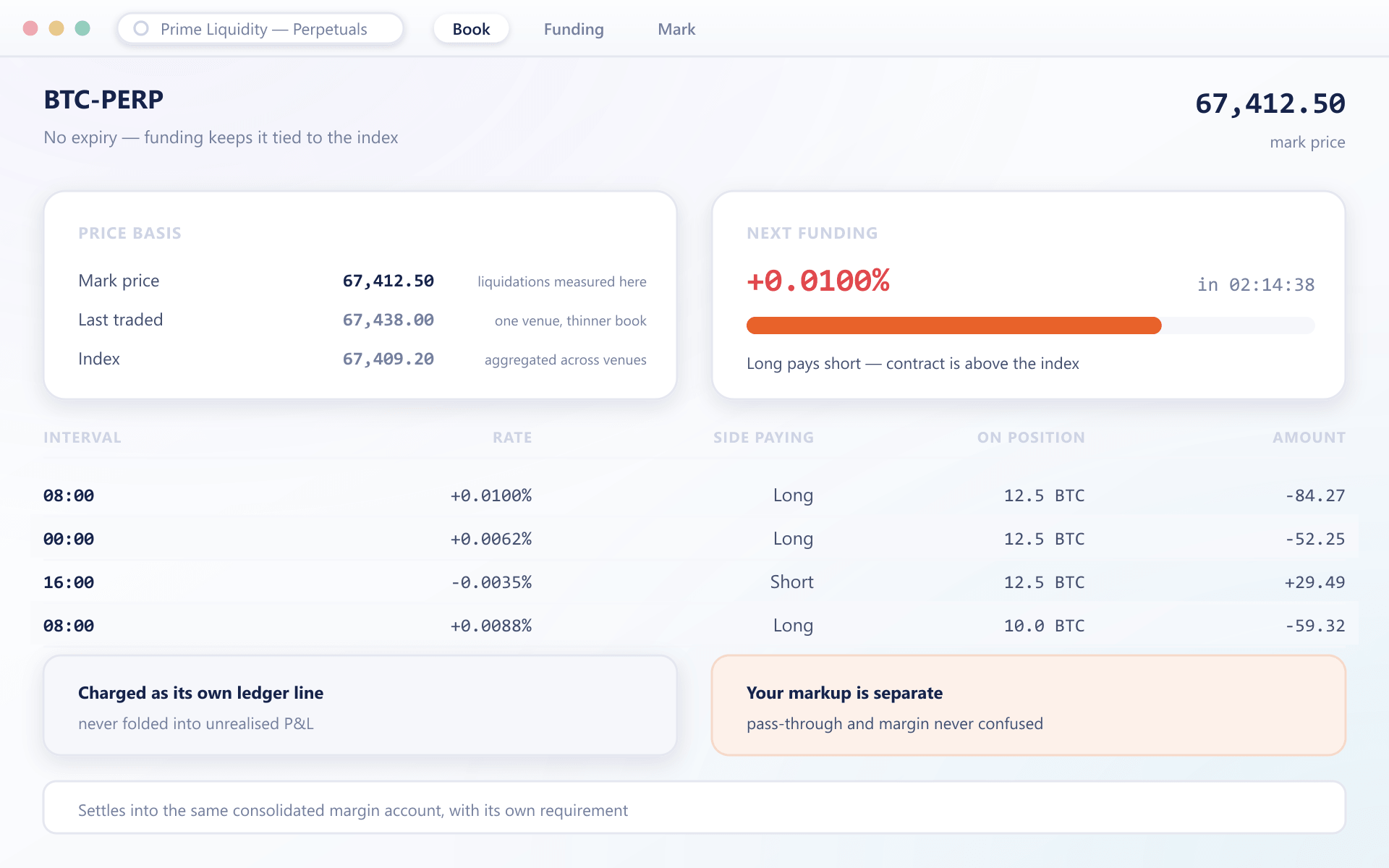Viewport: 1389px width, 868px height.
Task: Click 'aggregated across venues' note
Action: 566,359
